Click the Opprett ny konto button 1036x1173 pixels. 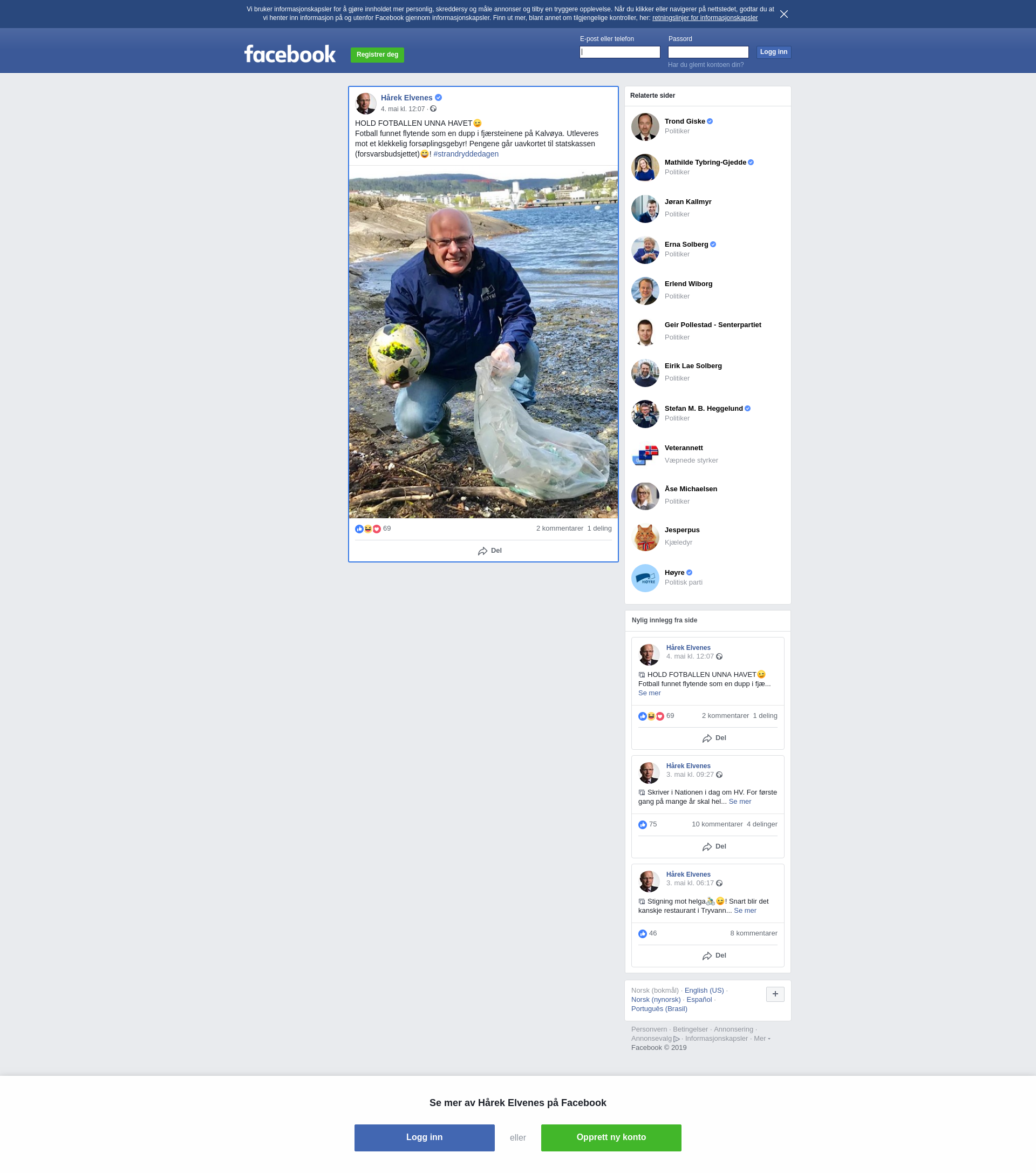(x=611, y=1137)
